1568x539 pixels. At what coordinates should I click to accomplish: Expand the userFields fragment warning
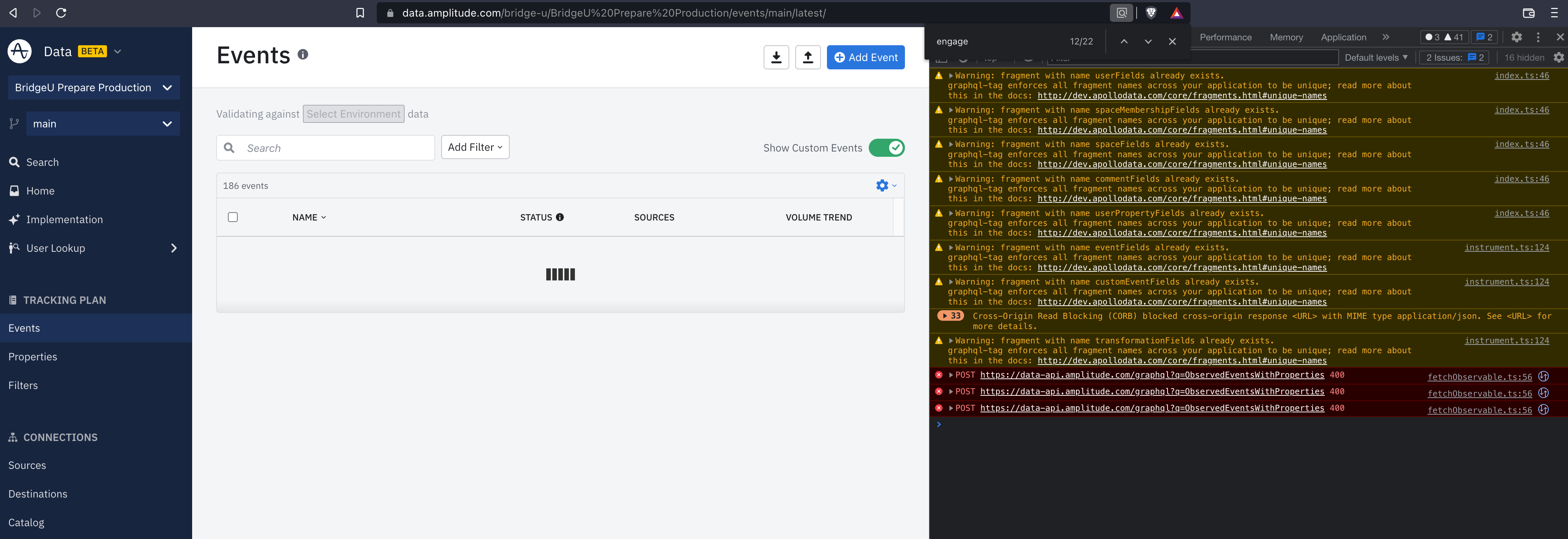click(951, 75)
